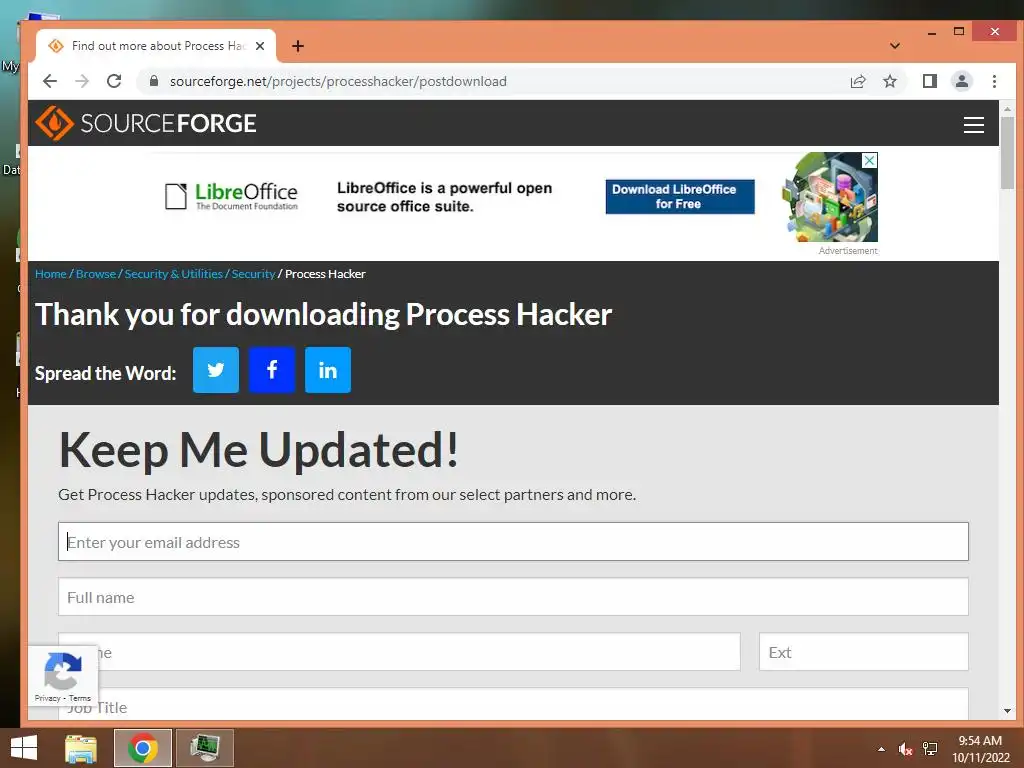The height and width of the screenshot is (768, 1024).
Task: Share this page icon in address bar
Action: click(858, 81)
